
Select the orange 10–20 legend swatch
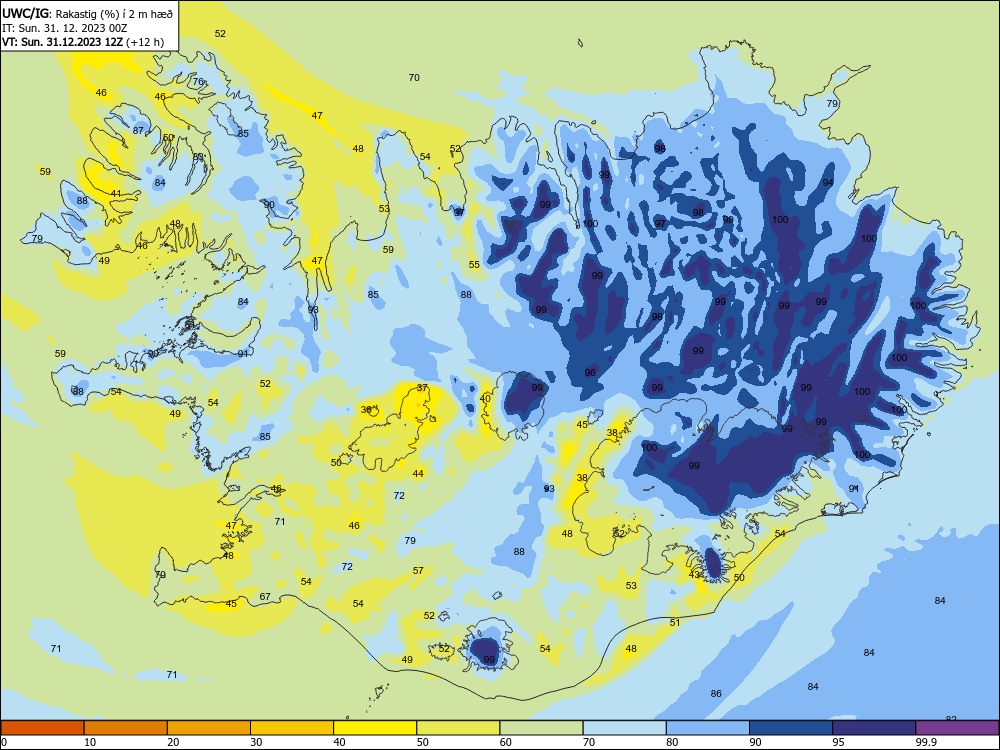click(126, 728)
